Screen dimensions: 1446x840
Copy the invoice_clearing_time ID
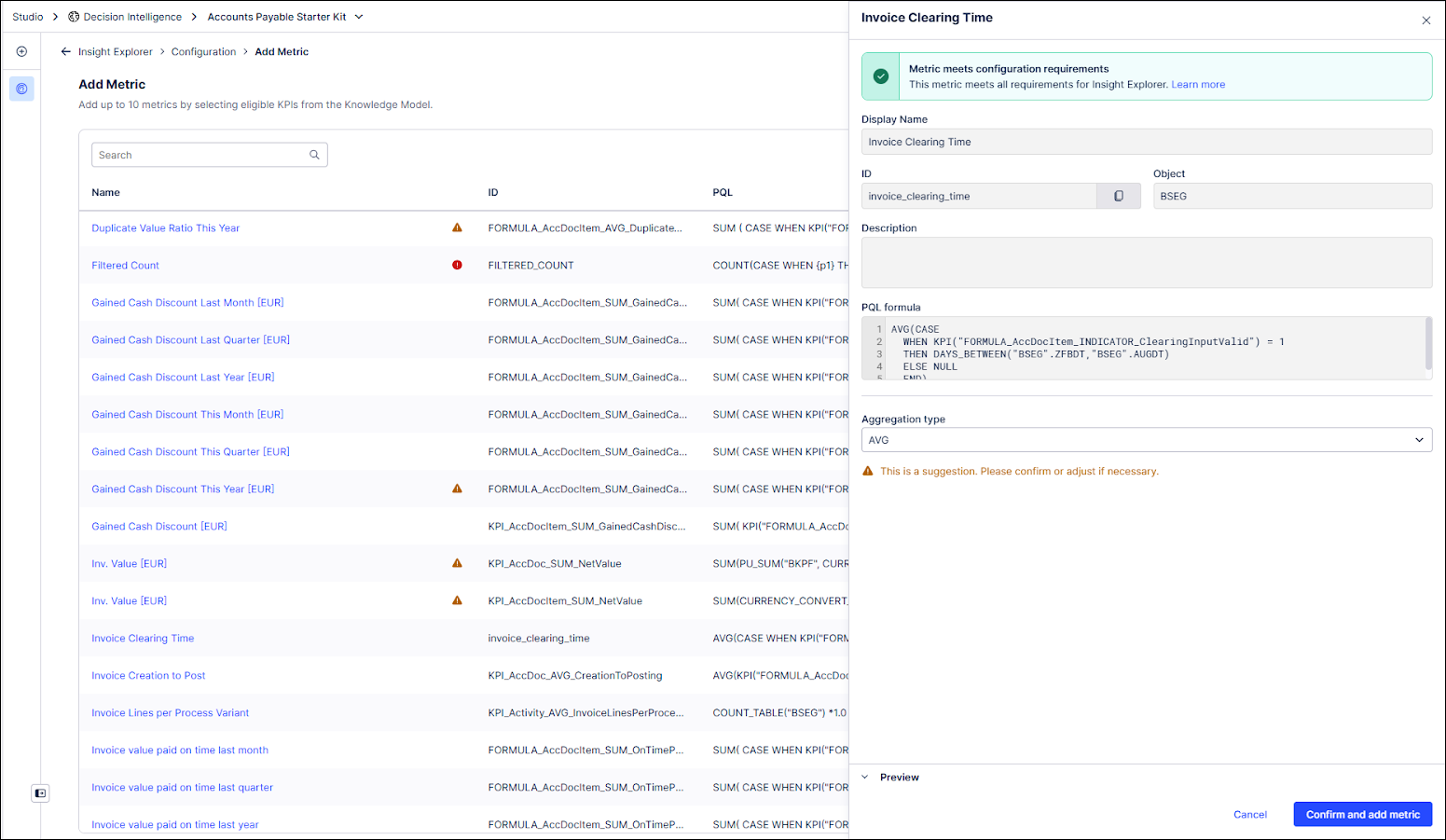1119,196
